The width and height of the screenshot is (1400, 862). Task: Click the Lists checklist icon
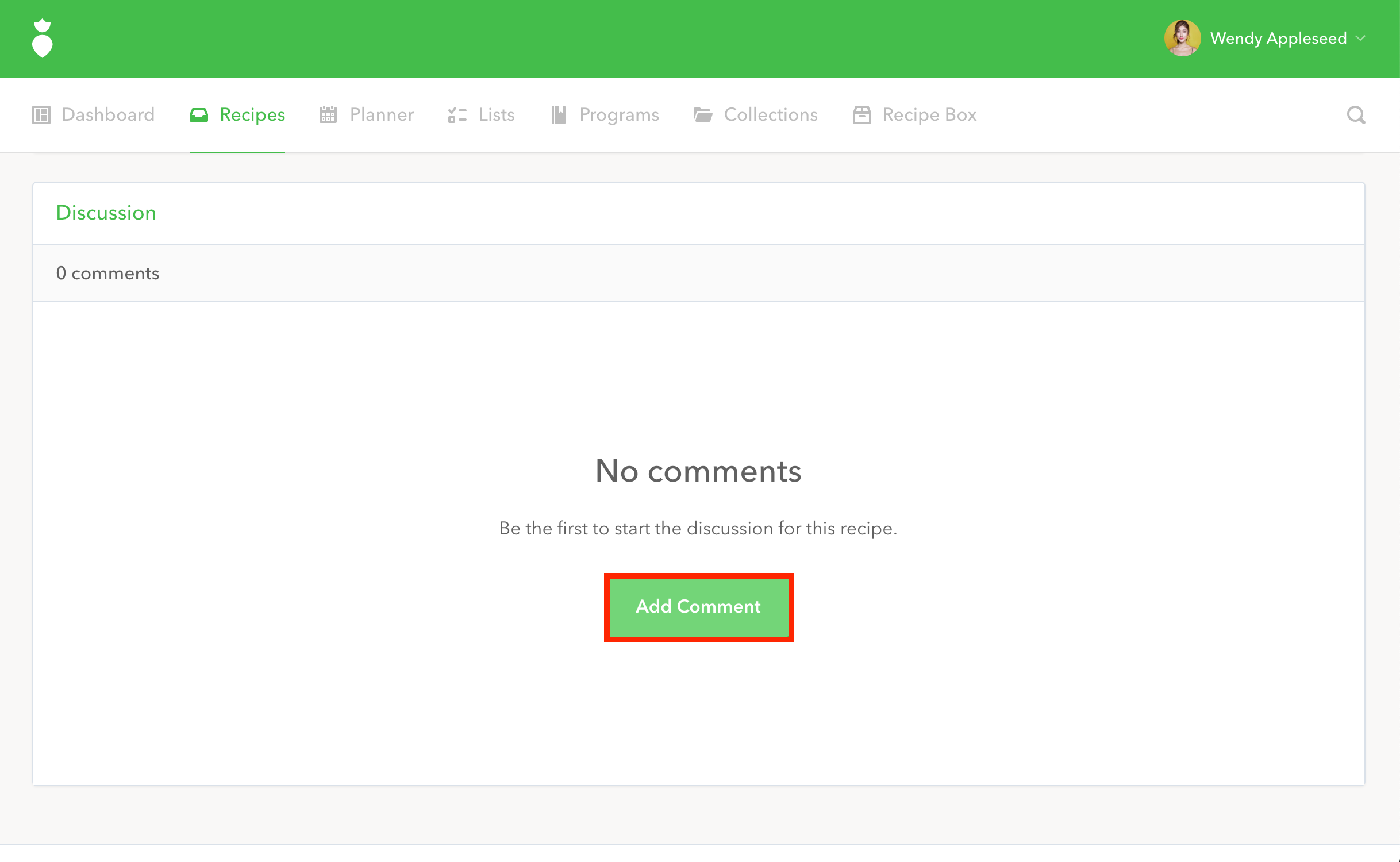pos(457,115)
